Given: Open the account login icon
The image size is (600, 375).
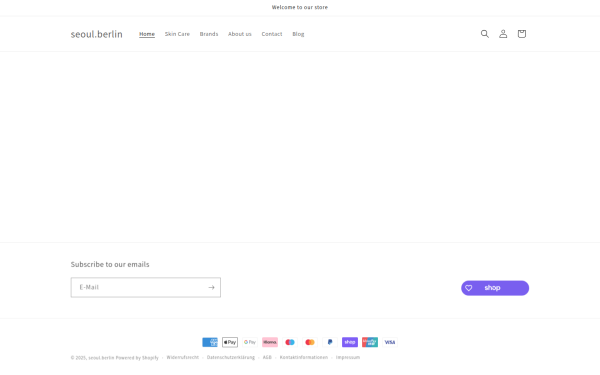Looking at the screenshot, I should (503, 34).
